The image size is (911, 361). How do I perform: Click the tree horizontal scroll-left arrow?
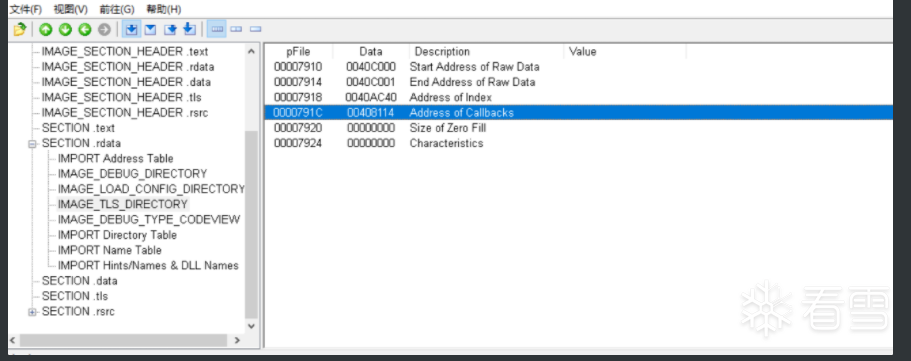[x=14, y=340]
